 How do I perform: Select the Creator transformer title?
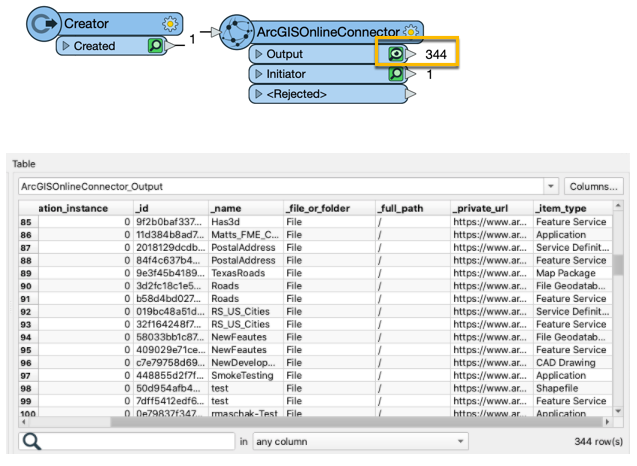[x=86, y=24]
